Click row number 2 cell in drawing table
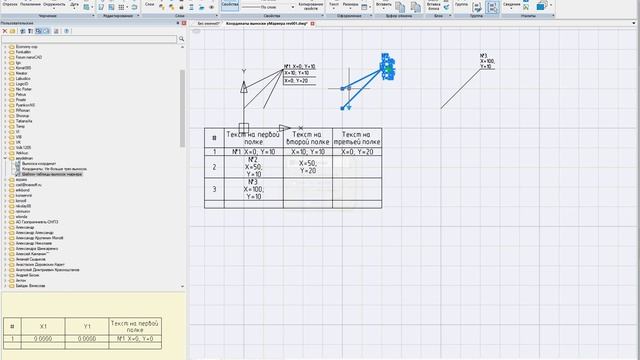Image resolution: width=640 pixels, height=360 pixels. pos(214,167)
